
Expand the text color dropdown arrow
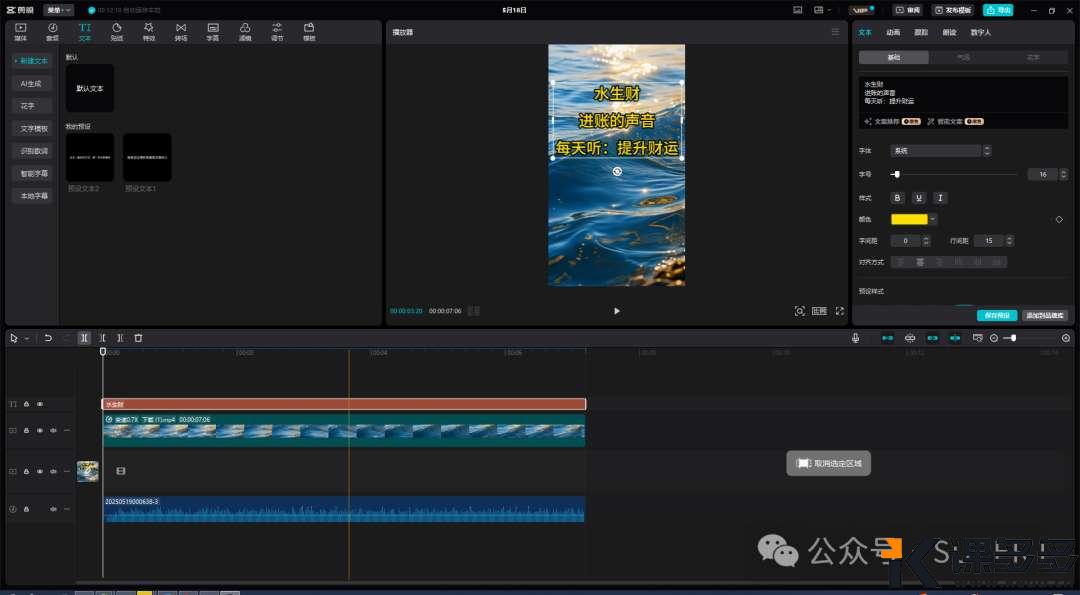(x=933, y=219)
